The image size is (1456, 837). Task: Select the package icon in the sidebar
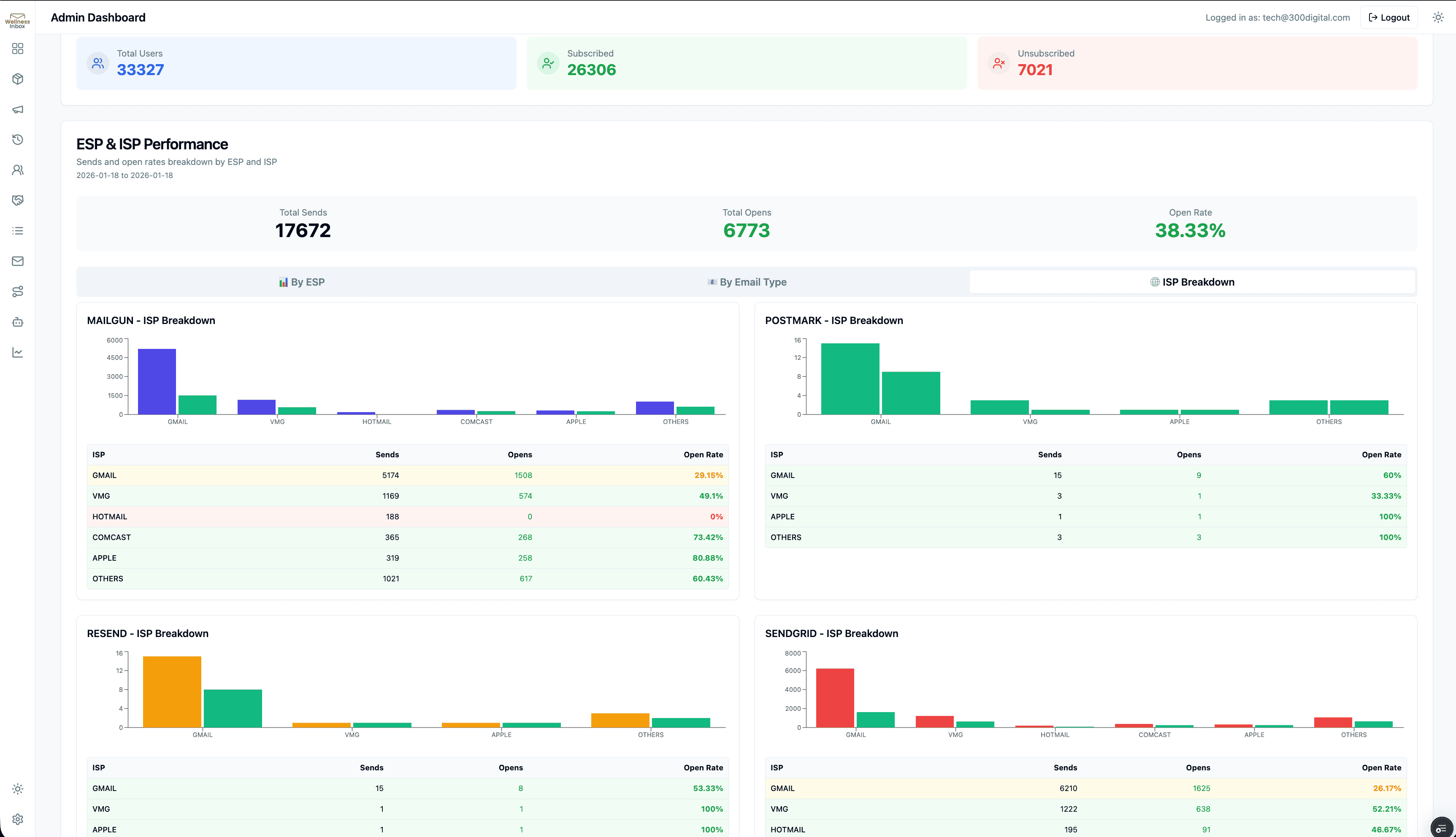pos(18,79)
